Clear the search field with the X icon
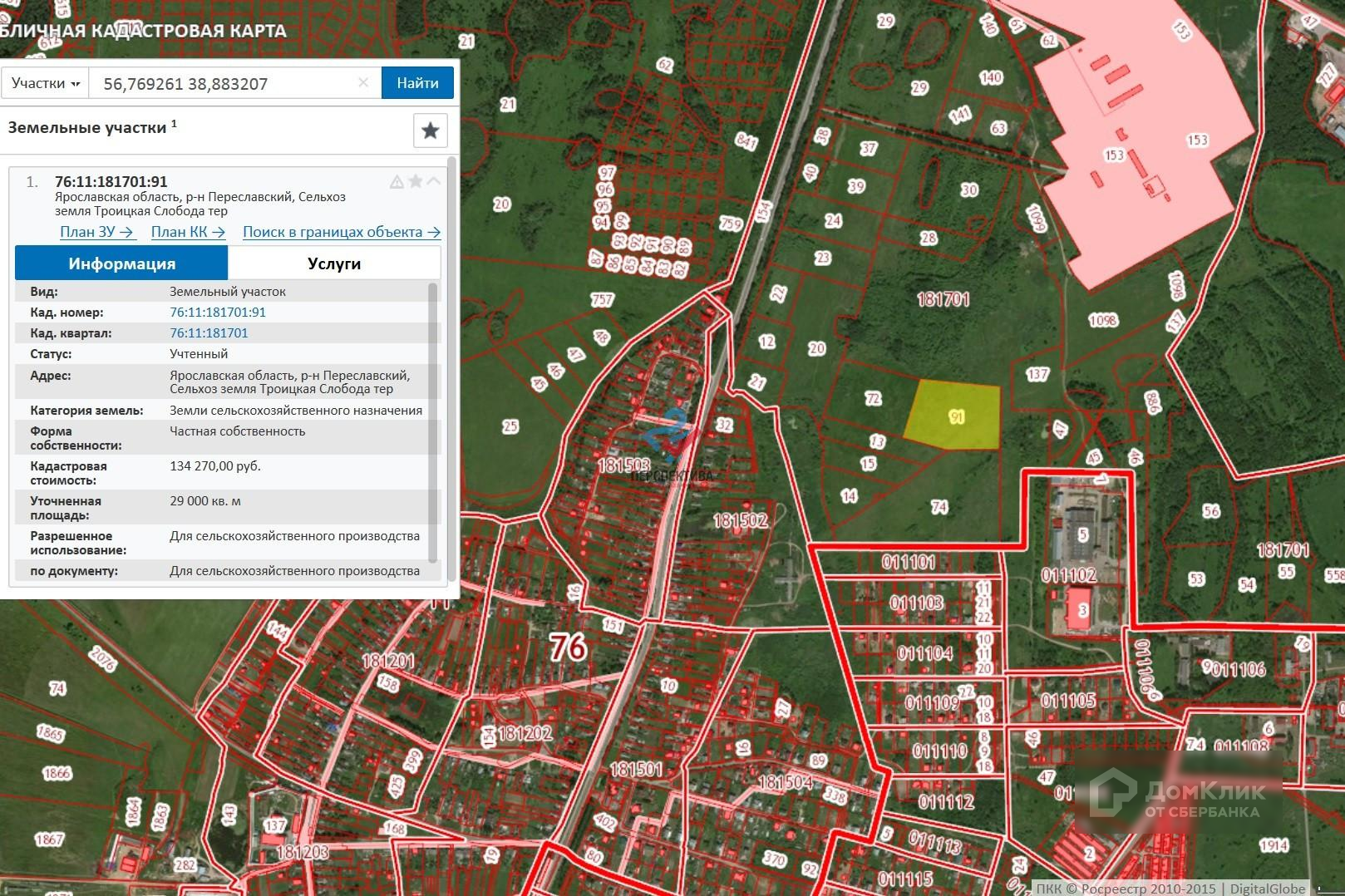The image size is (1345, 896). 363,82
